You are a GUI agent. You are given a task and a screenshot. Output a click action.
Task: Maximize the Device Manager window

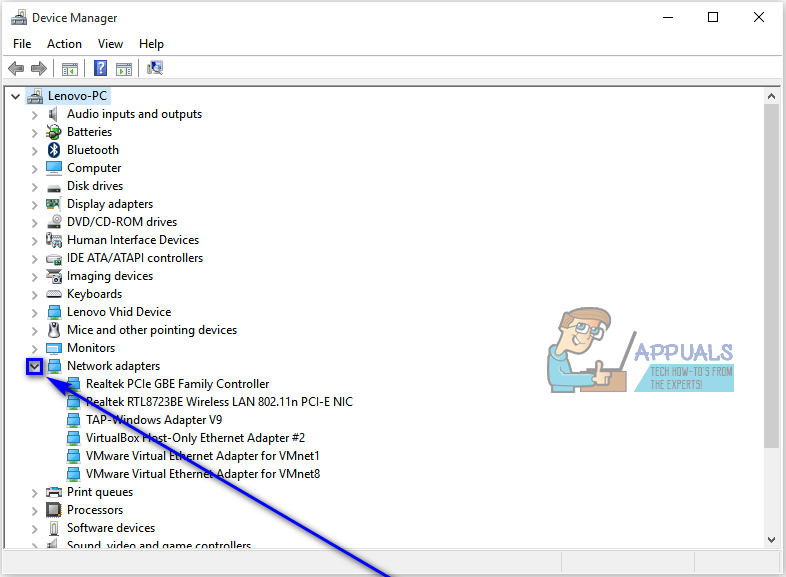713,18
